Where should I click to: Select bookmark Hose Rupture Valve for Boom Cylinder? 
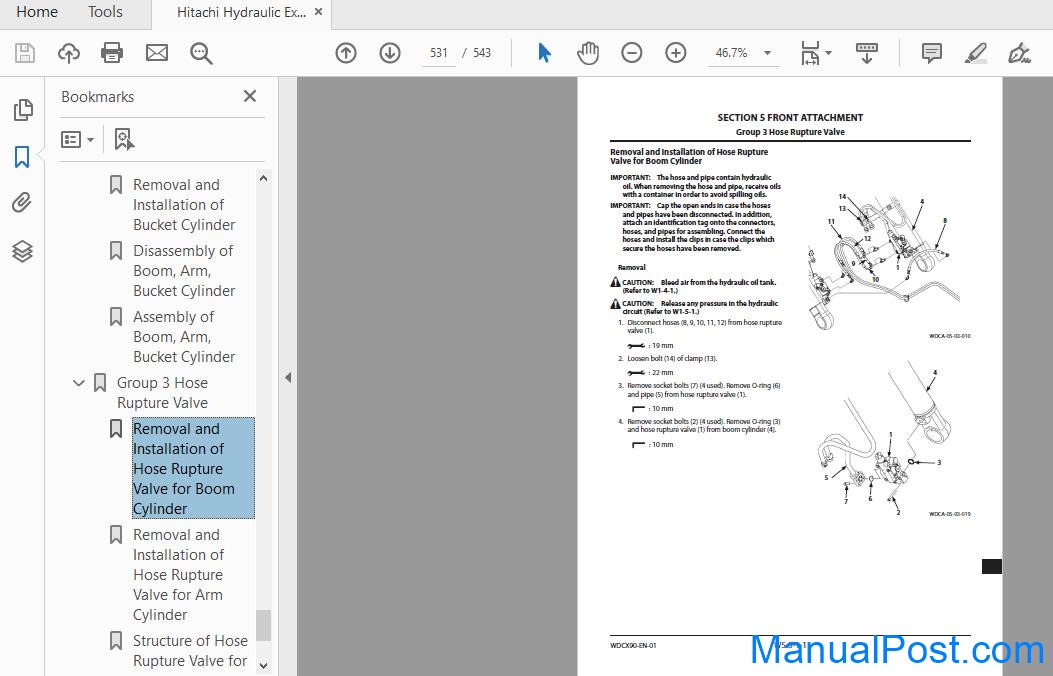point(193,469)
